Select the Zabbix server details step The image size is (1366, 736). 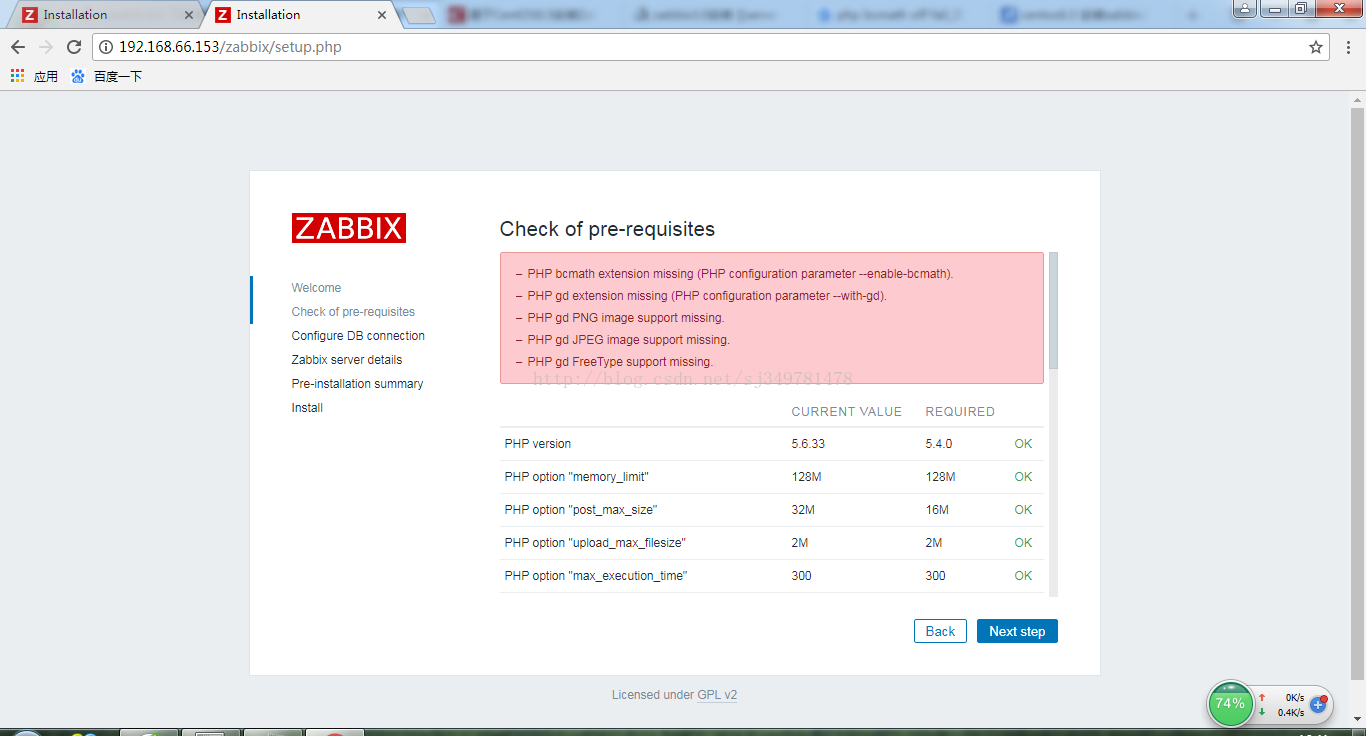pos(347,360)
